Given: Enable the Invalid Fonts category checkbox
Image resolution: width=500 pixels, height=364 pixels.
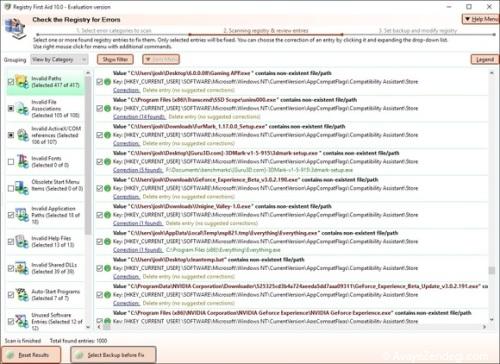Looking at the screenshot, I should tap(11, 162).
